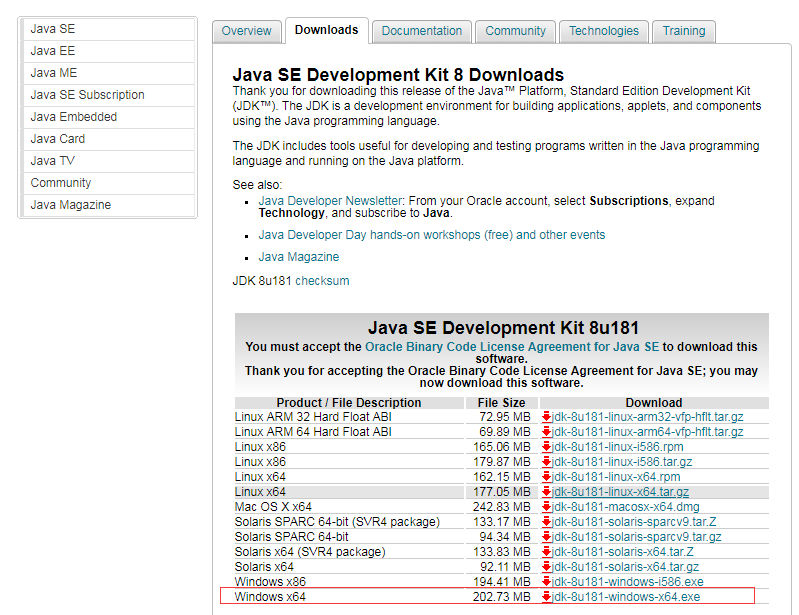Open Oracle Binary Code License Agreement link
The height and width of the screenshot is (615, 799).
(x=512, y=347)
